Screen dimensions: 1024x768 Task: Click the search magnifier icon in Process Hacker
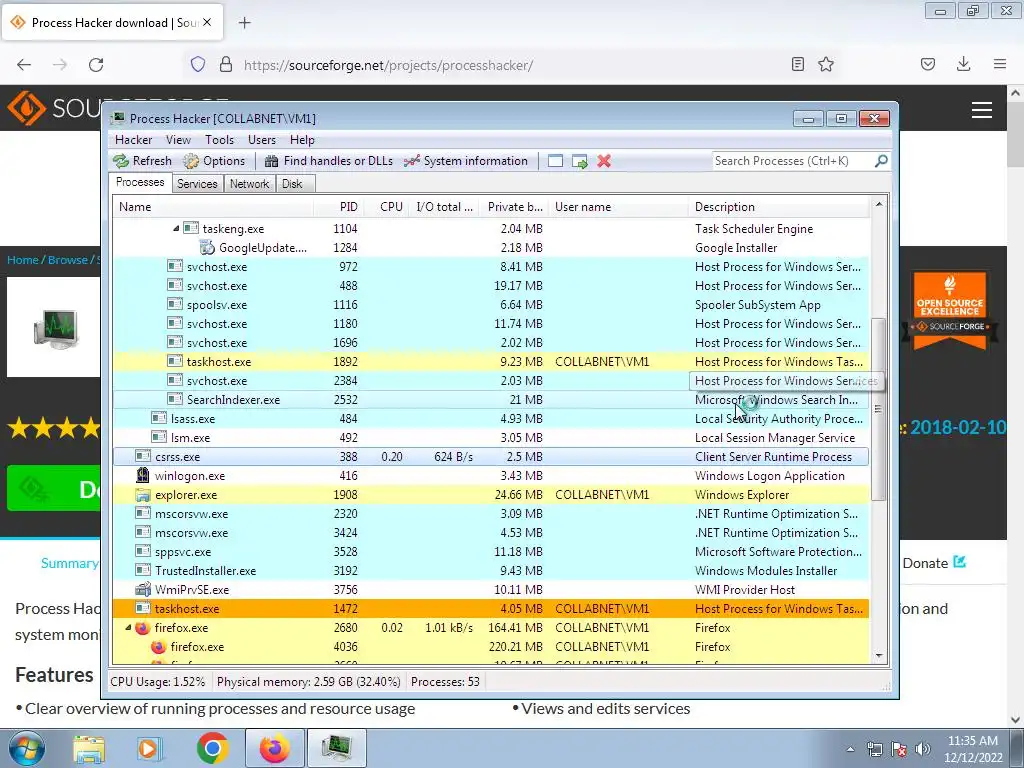(881, 161)
